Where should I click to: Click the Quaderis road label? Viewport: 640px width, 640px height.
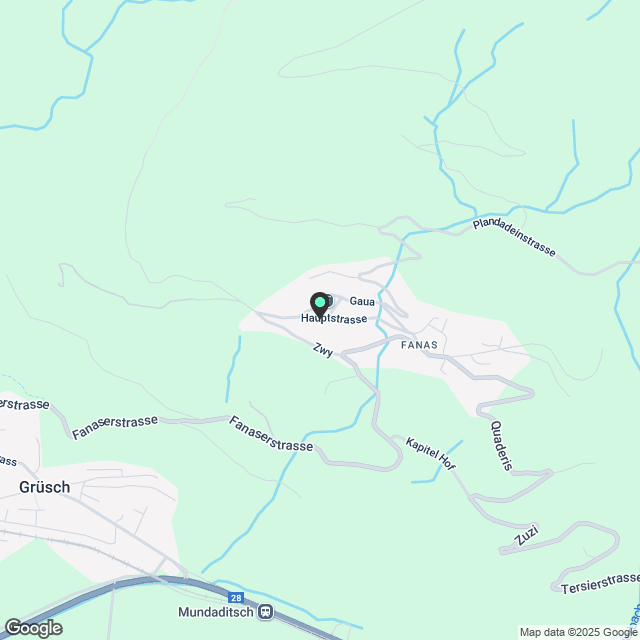502,445
